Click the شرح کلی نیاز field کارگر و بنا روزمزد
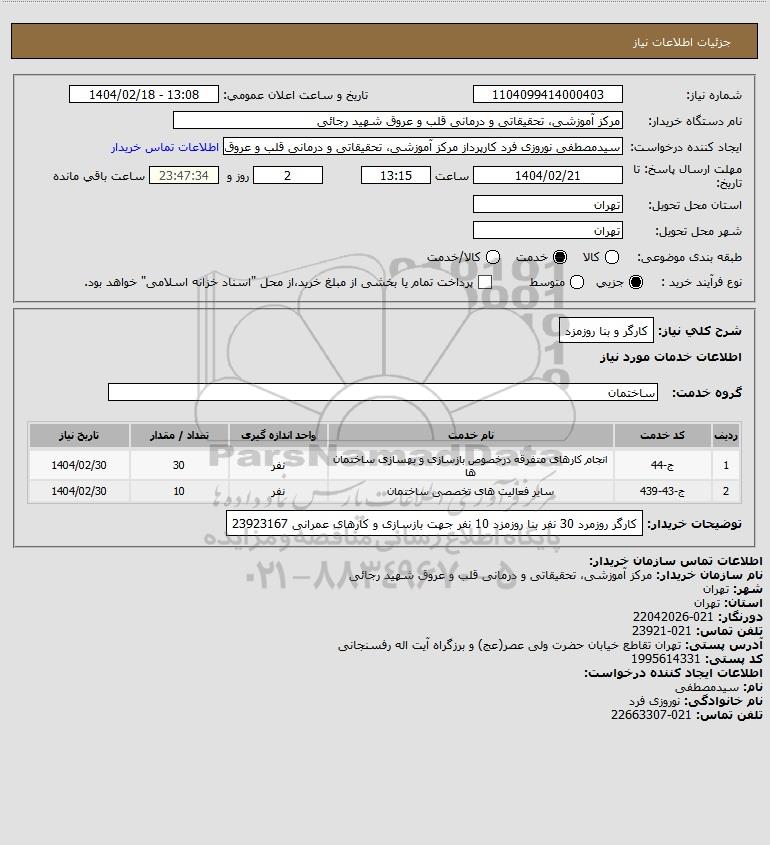Viewport: 770px width, 845px height. pyautogui.click(x=606, y=331)
